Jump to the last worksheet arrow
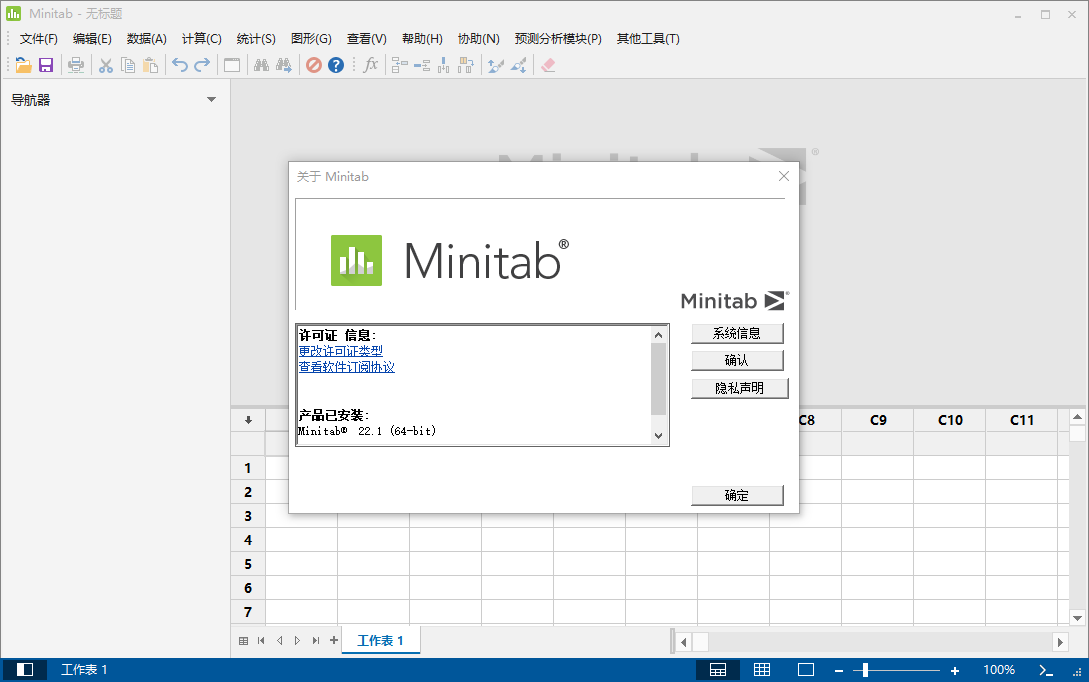The width and height of the screenshot is (1089, 682). [316, 641]
